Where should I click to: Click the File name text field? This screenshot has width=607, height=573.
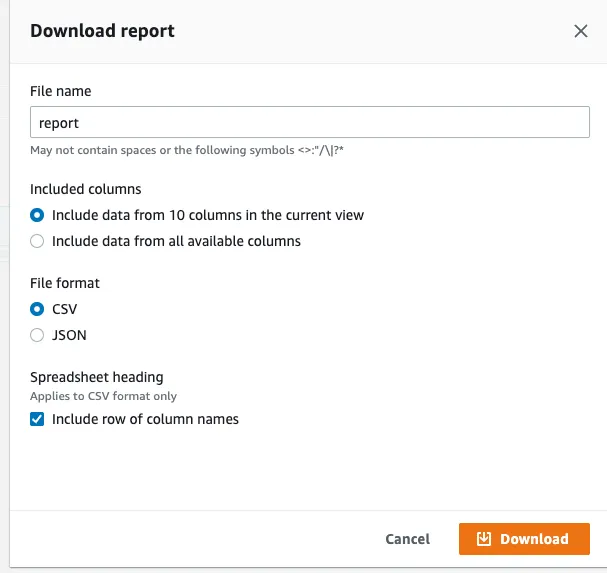click(x=309, y=123)
